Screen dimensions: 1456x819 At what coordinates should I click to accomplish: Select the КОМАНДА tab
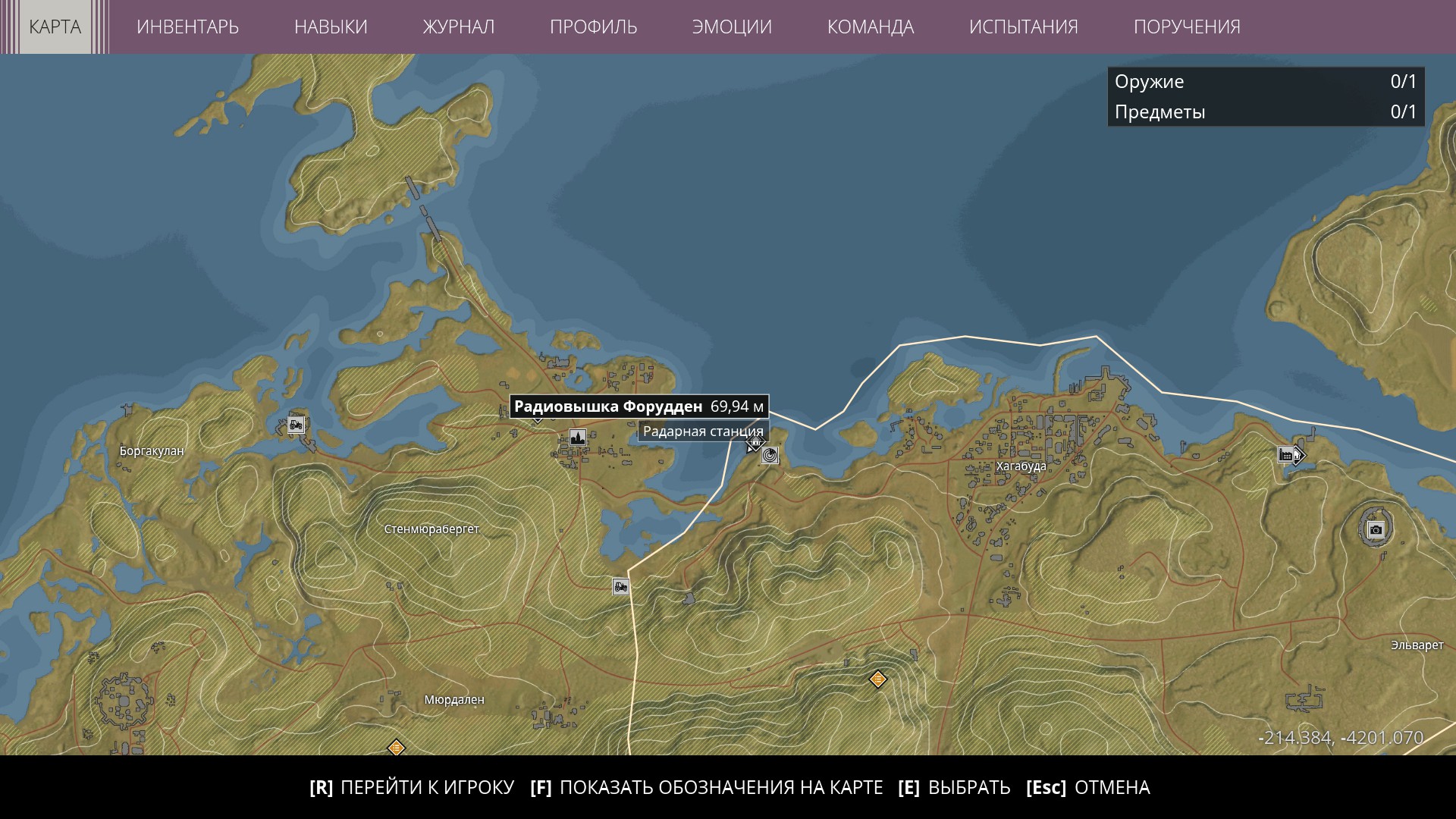(871, 27)
